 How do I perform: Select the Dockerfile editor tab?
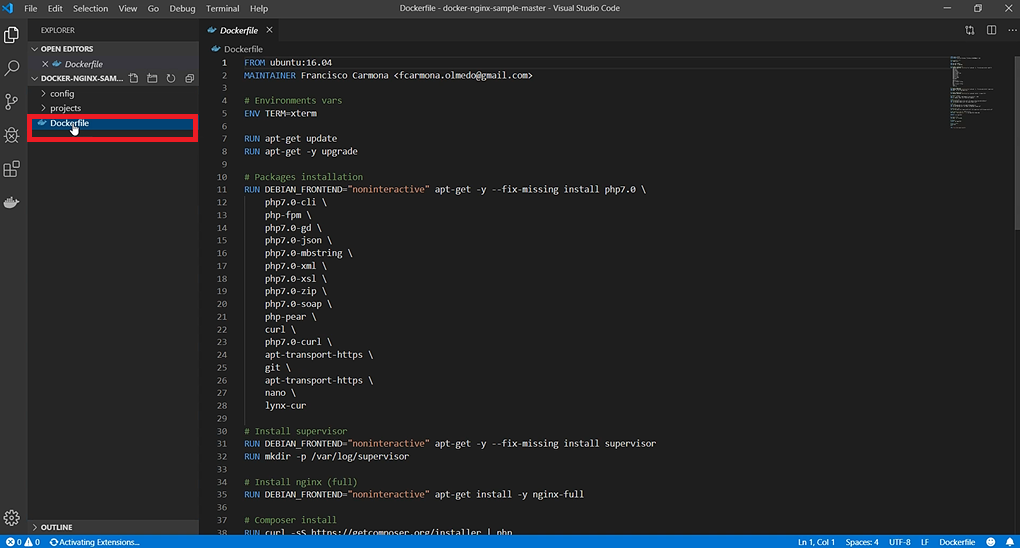click(x=239, y=30)
